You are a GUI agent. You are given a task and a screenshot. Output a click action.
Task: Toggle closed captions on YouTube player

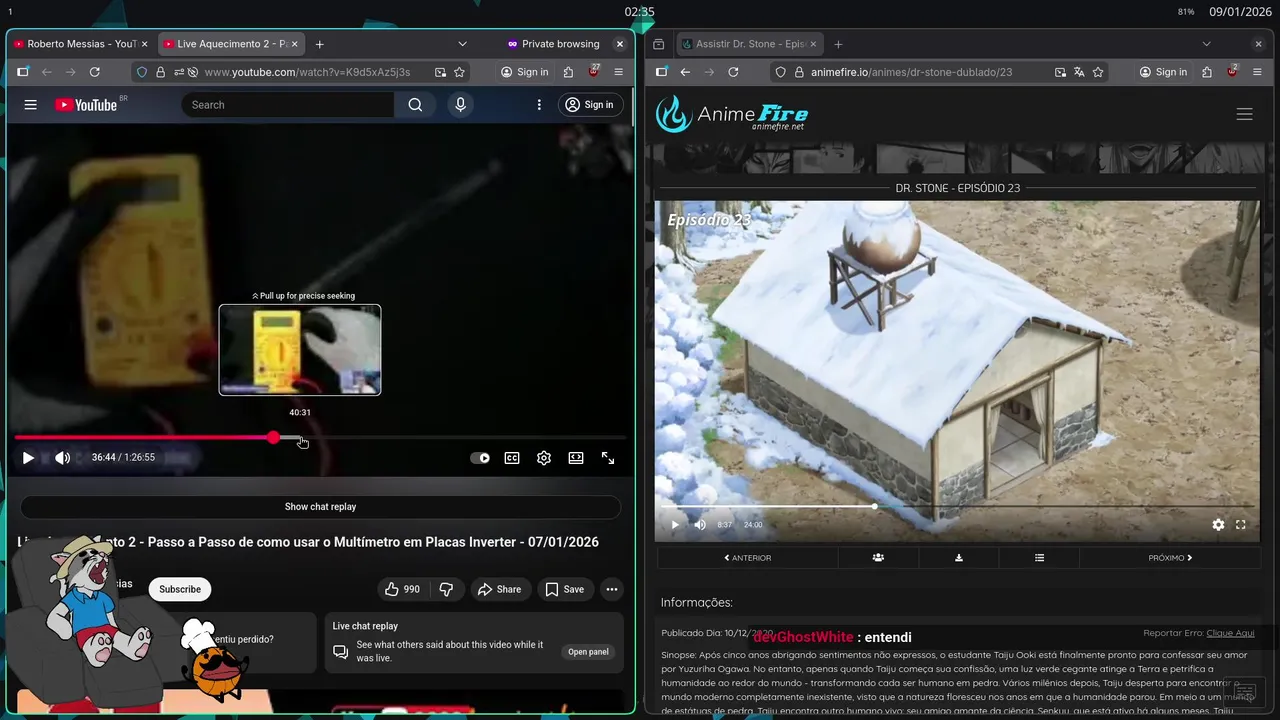click(512, 458)
